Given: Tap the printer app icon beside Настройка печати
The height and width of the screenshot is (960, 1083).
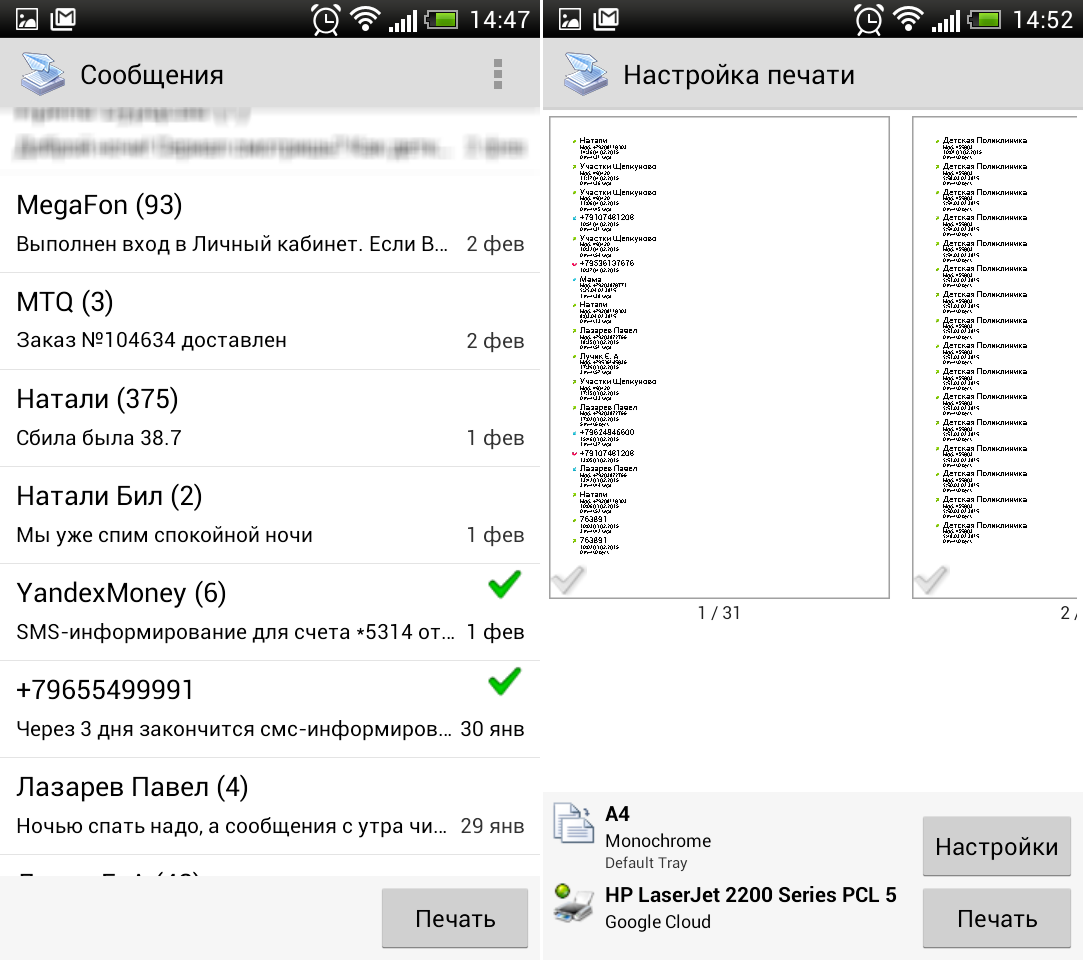Looking at the screenshot, I should (x=587, y=75).
